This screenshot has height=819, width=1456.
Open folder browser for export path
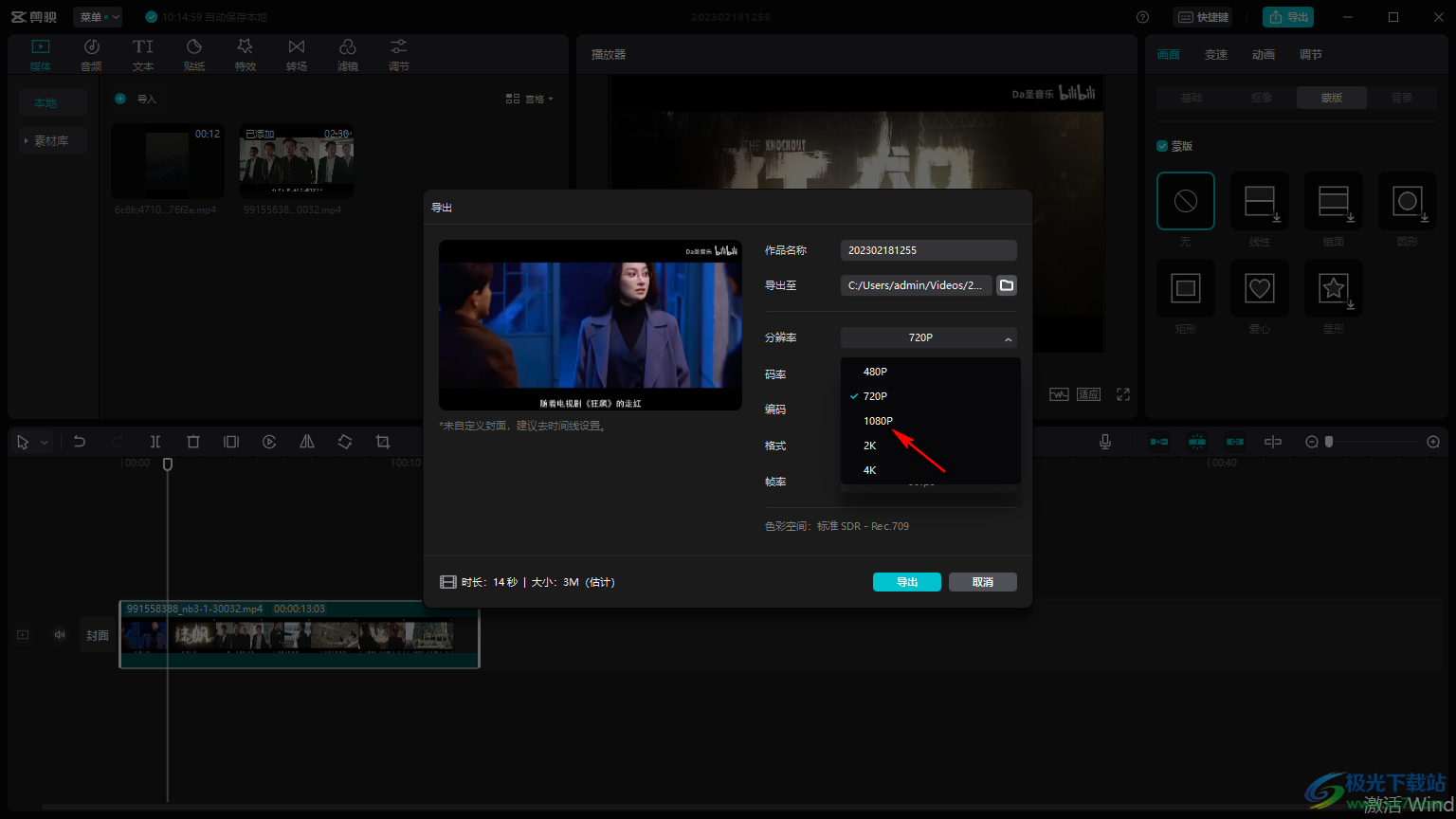(x=1007, y=285)
